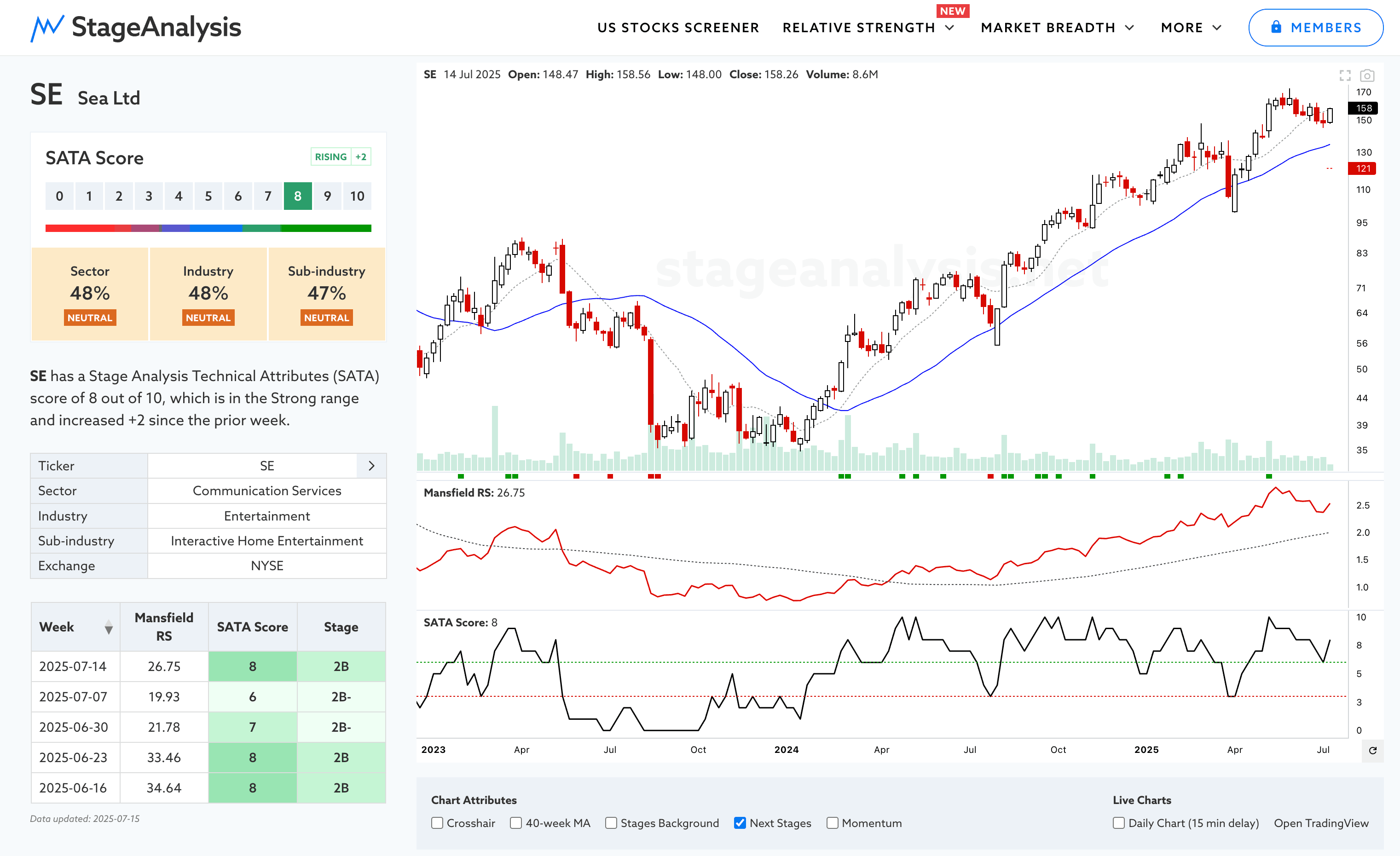Click Mansfield RS value 26.75 in table

point(164,666)
